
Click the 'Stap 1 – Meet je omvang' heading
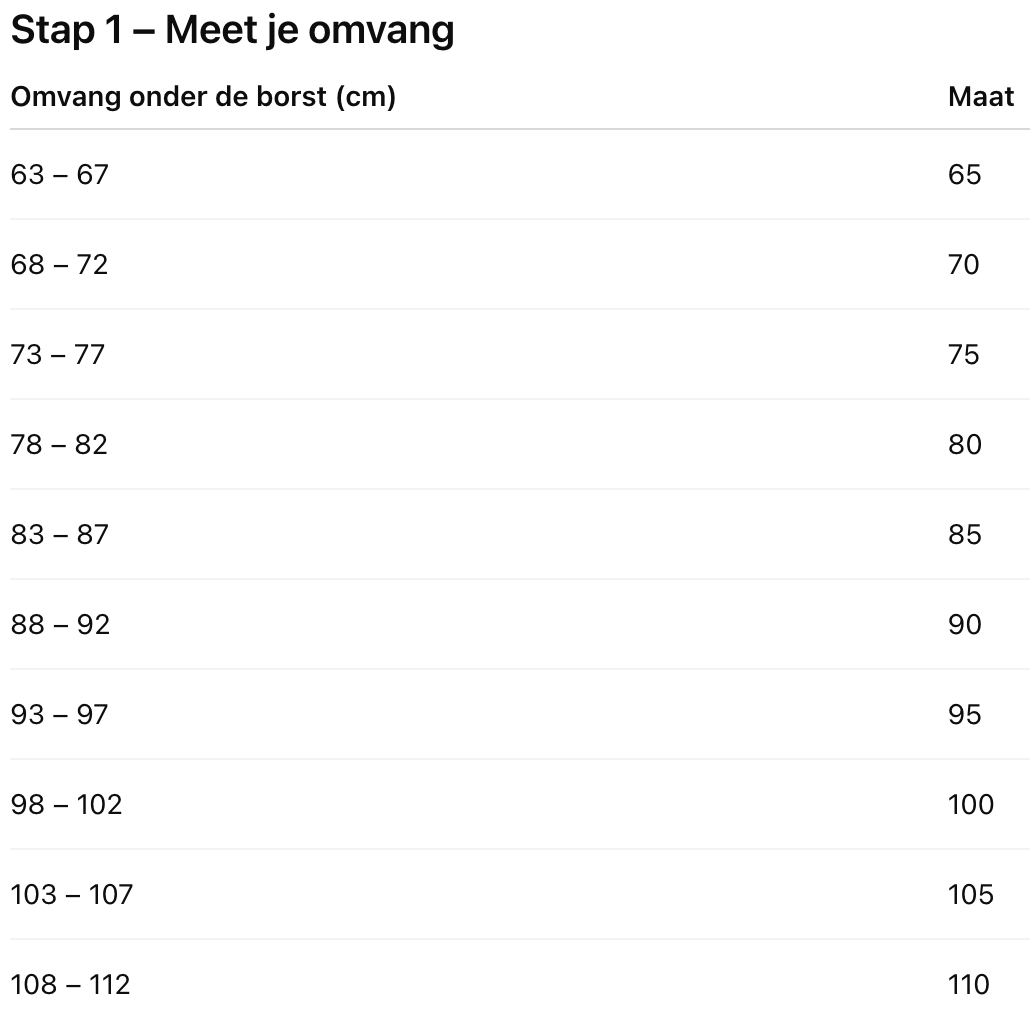(232, 32)
